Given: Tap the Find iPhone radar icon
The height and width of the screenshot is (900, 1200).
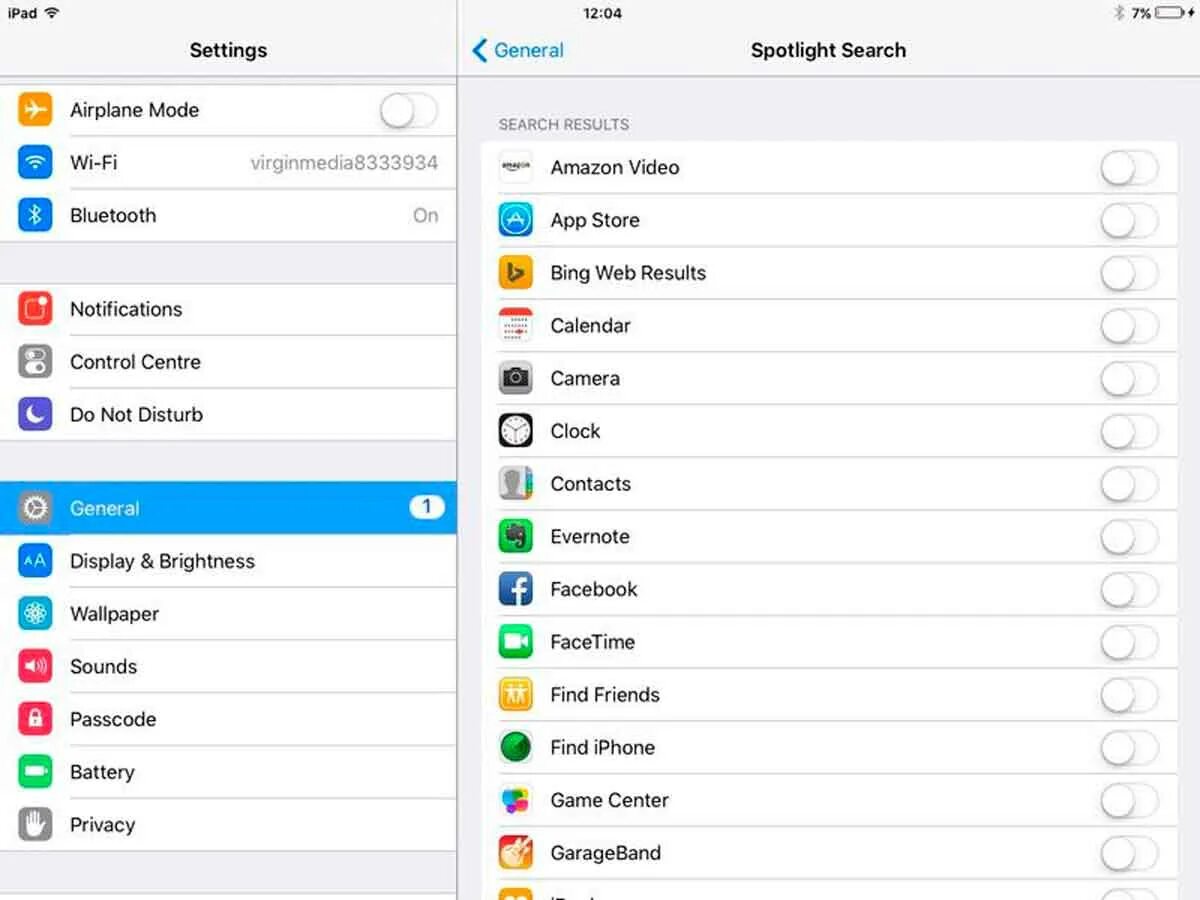Looking at the screenshot, I should pyautogui.click(x=516, y=747).
